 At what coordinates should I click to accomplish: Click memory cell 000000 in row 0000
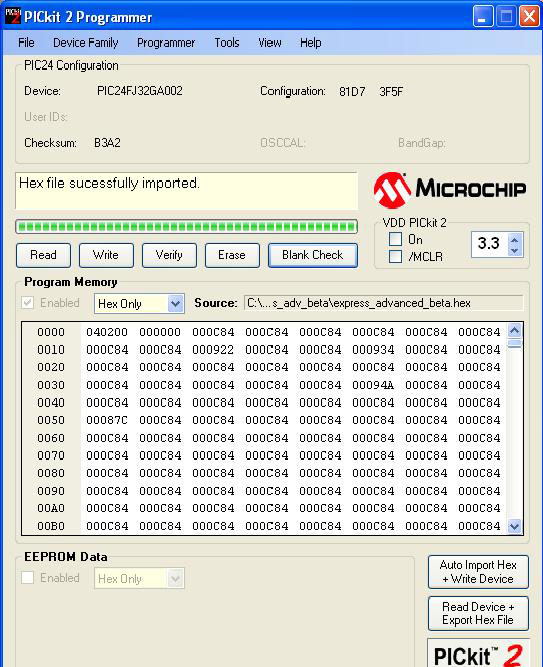tap(160, 332)
